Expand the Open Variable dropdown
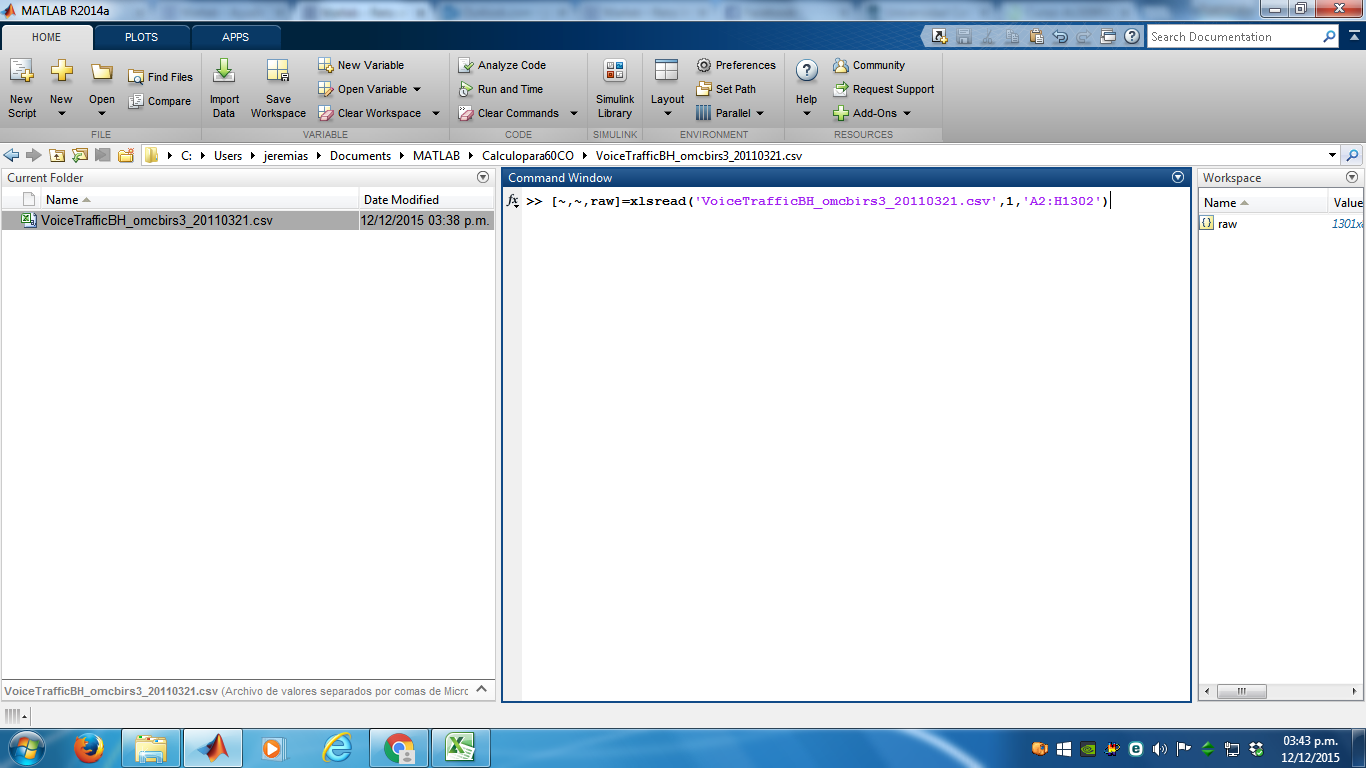This screenshot has width=1366, height=768. 418,89
